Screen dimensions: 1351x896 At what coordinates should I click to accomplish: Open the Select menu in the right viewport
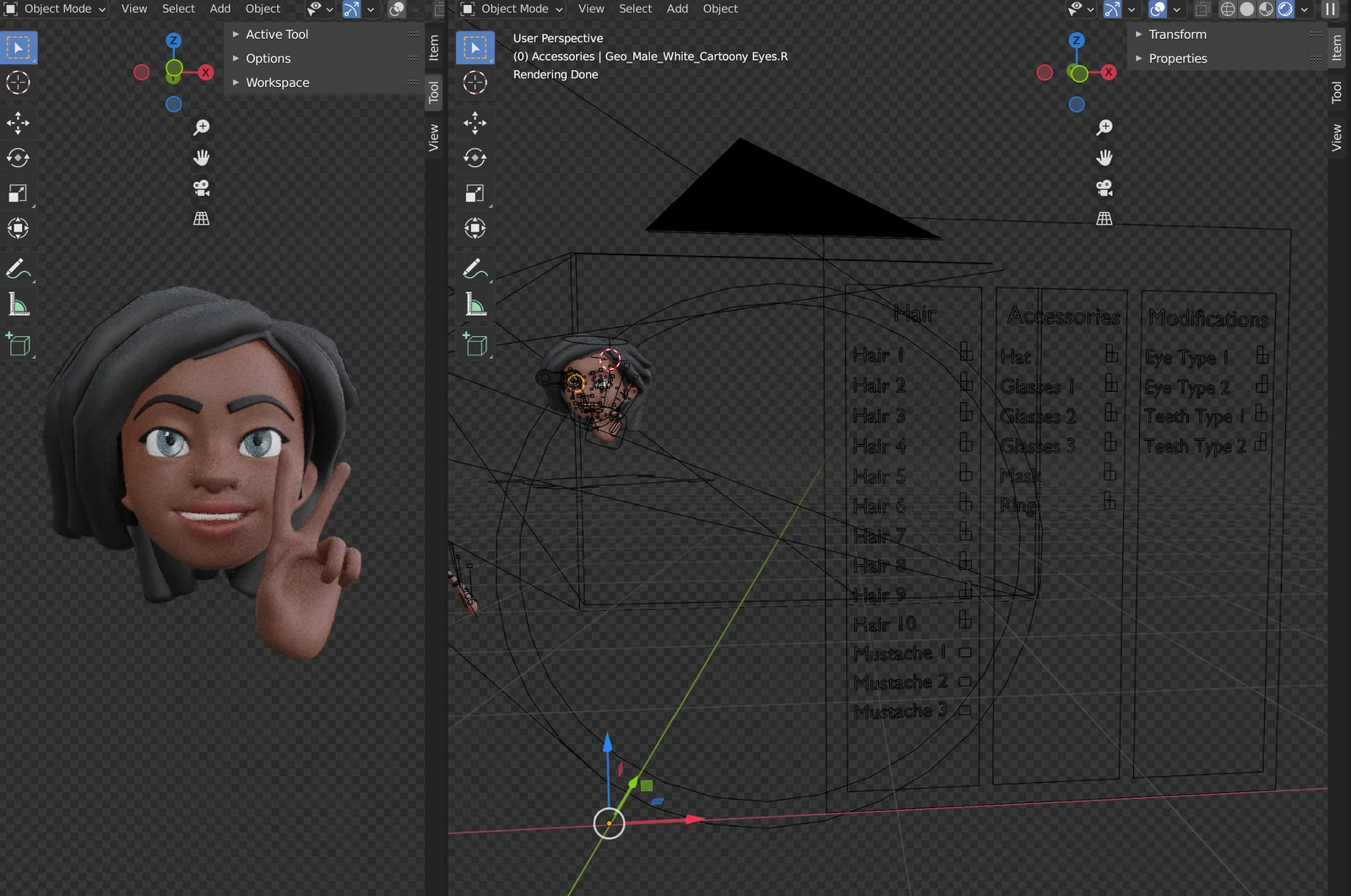coord(635,8)
